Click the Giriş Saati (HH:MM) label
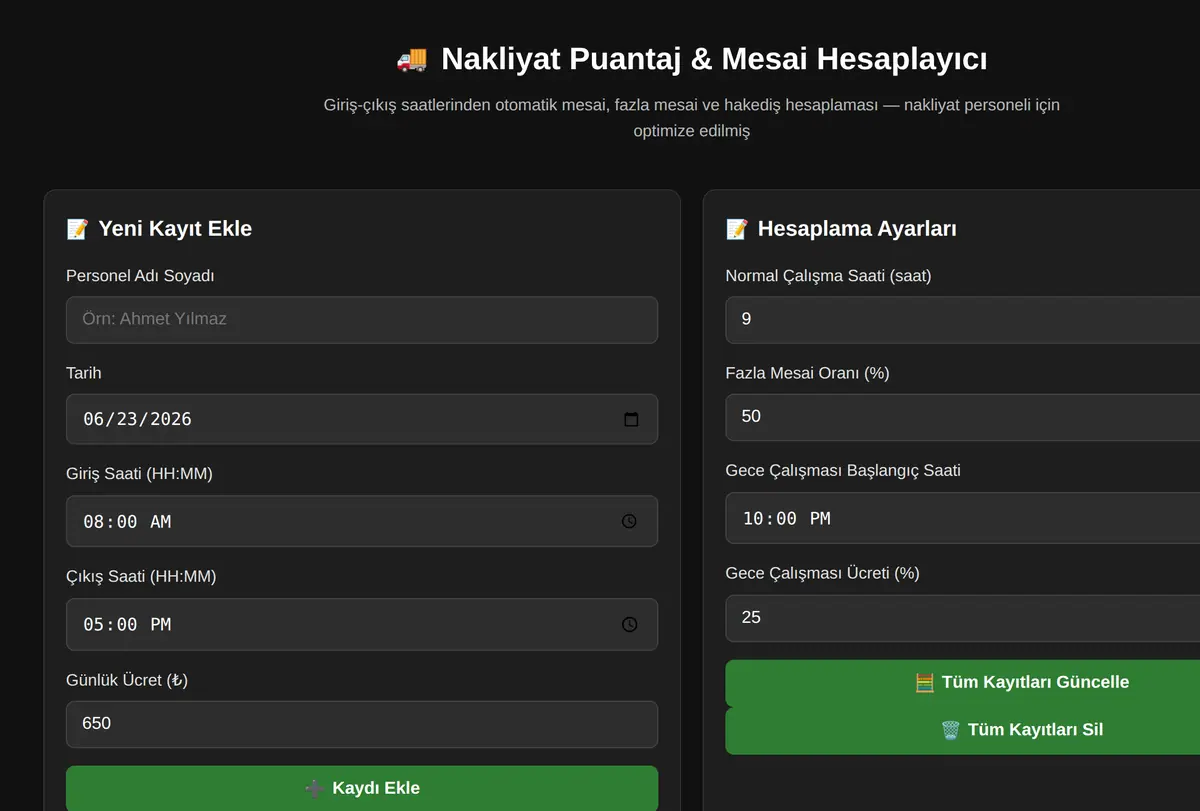The image size is (1200, 811). pyautogui.click(x=139, y=474)
